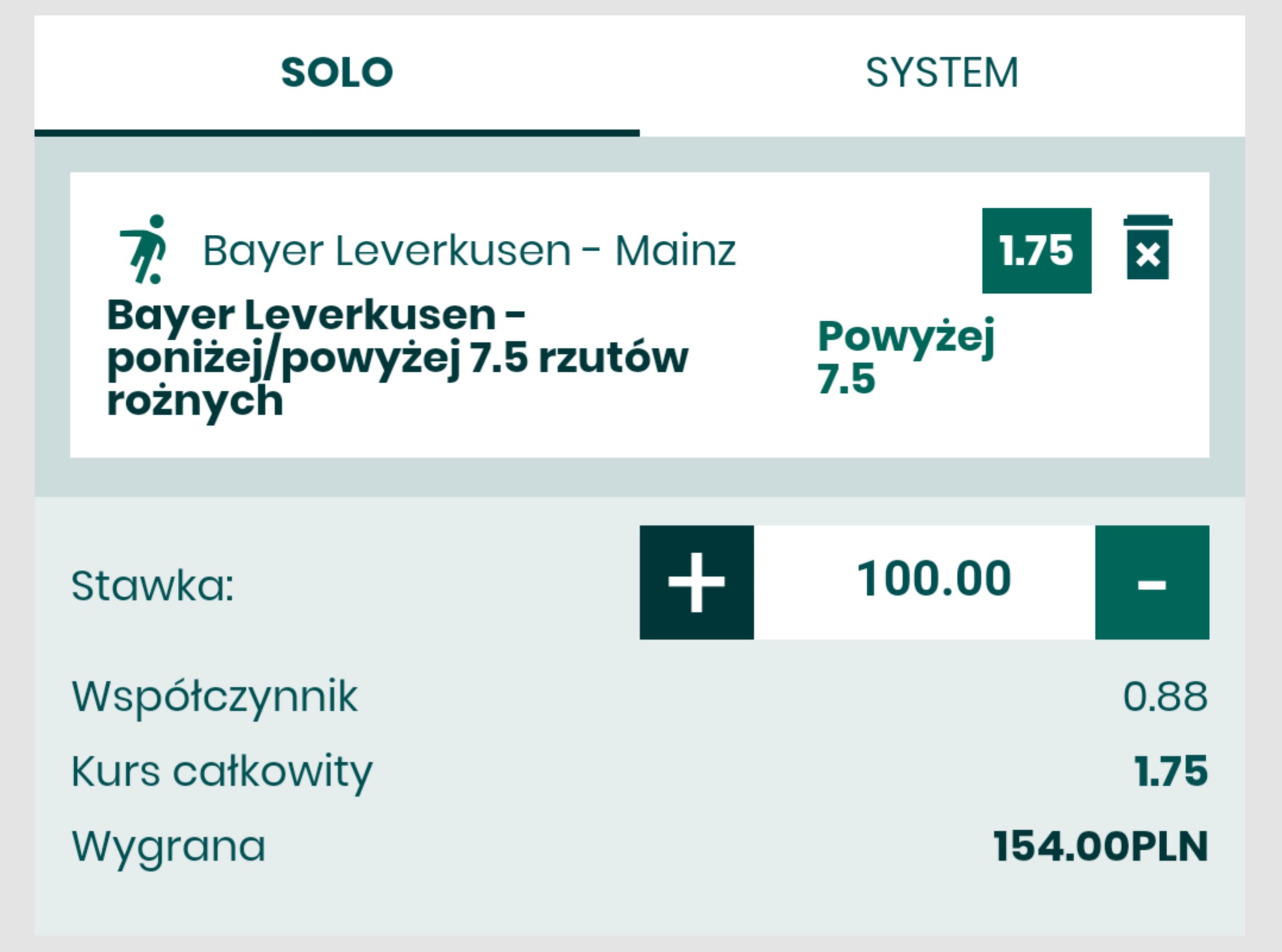
Task: Click the Kurs całkowity label
Action: tap(222, 771)
